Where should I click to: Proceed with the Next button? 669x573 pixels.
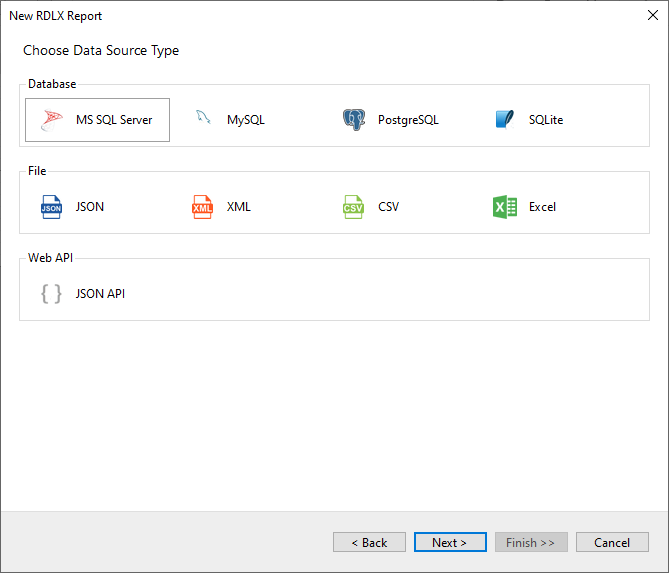coord(450,542)
